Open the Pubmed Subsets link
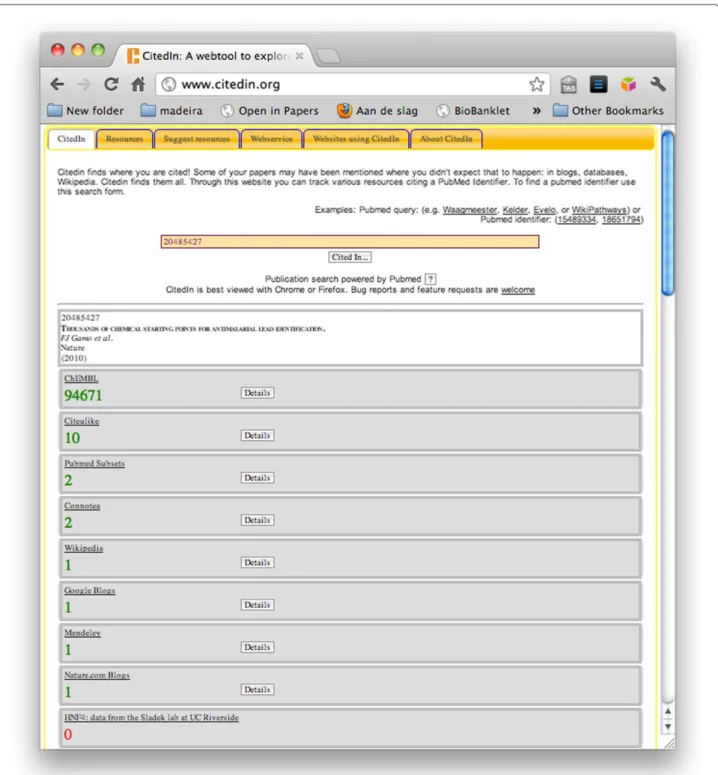 pyautogui.click(x=94, y=464)
